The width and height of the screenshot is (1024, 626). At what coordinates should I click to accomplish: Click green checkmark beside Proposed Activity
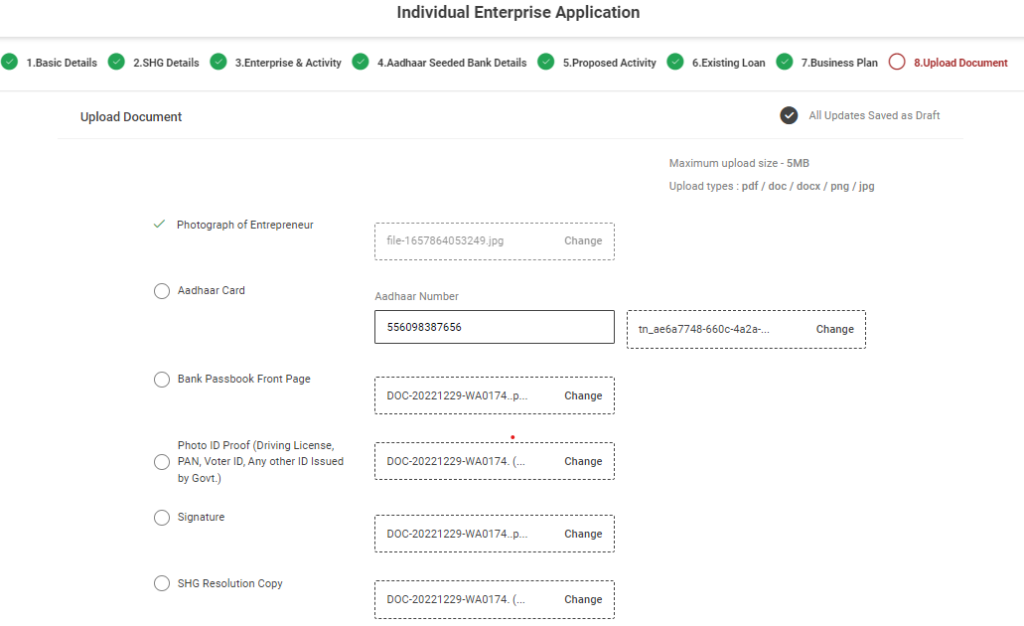[545, 62]
